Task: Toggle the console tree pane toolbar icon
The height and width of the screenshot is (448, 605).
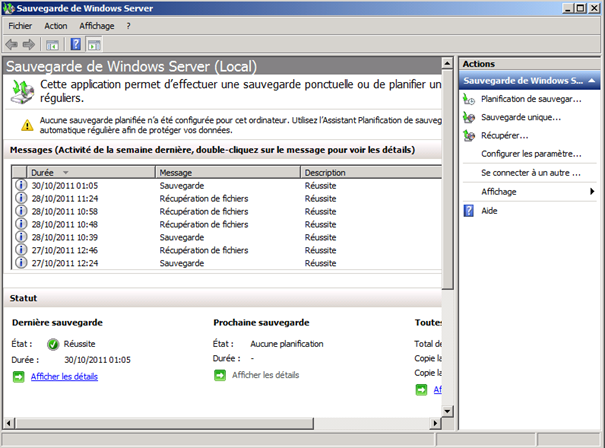Action: [x=52, y=45]
